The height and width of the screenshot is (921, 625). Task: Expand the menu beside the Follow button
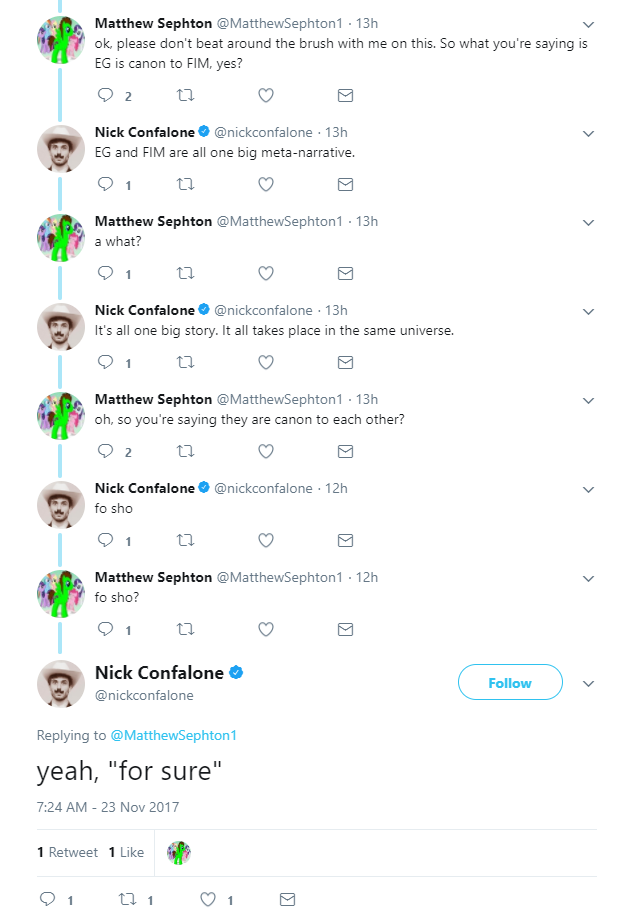coord(588,684)
